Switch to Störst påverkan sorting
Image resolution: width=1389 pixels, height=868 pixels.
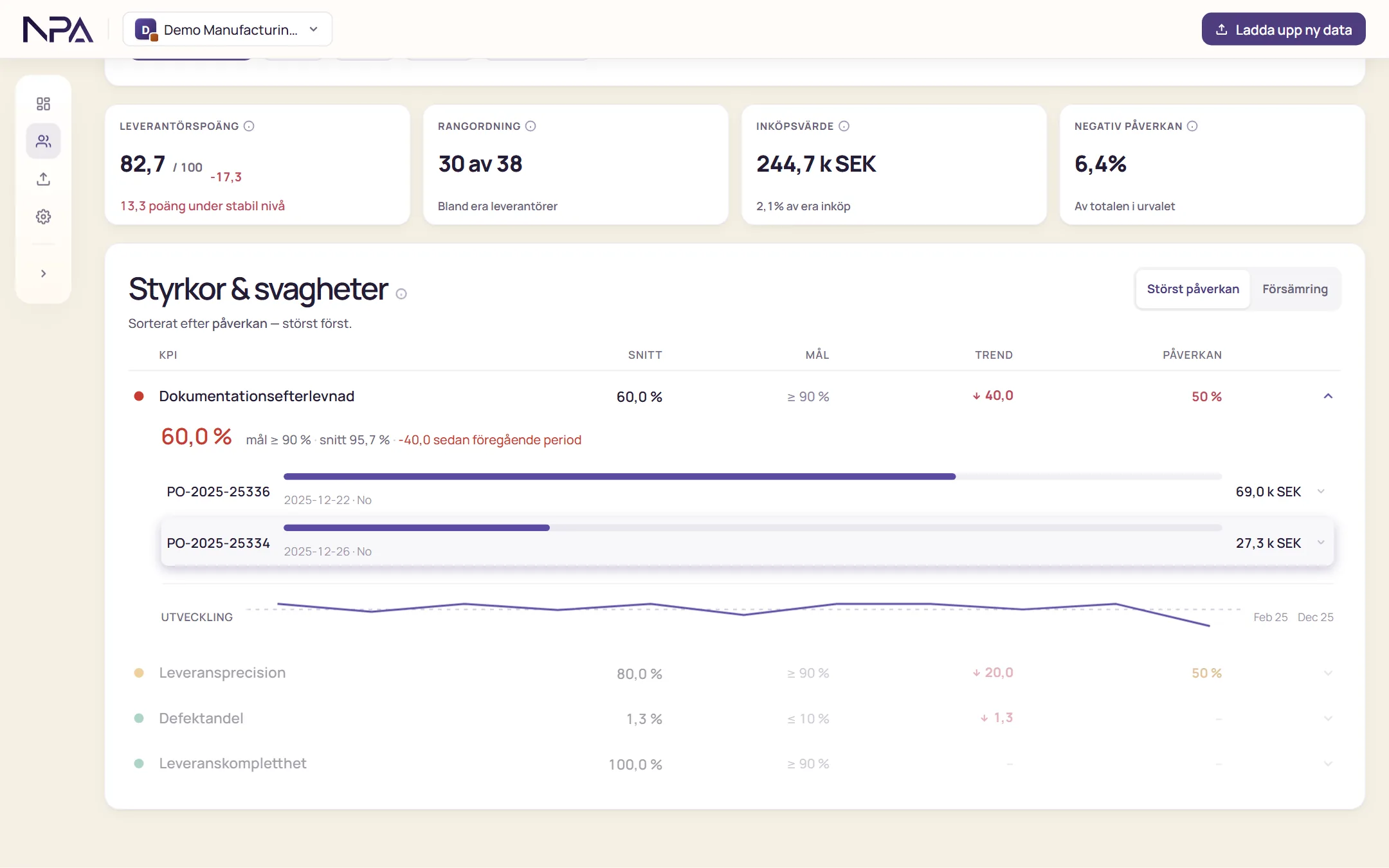[x=1193, y=289]
